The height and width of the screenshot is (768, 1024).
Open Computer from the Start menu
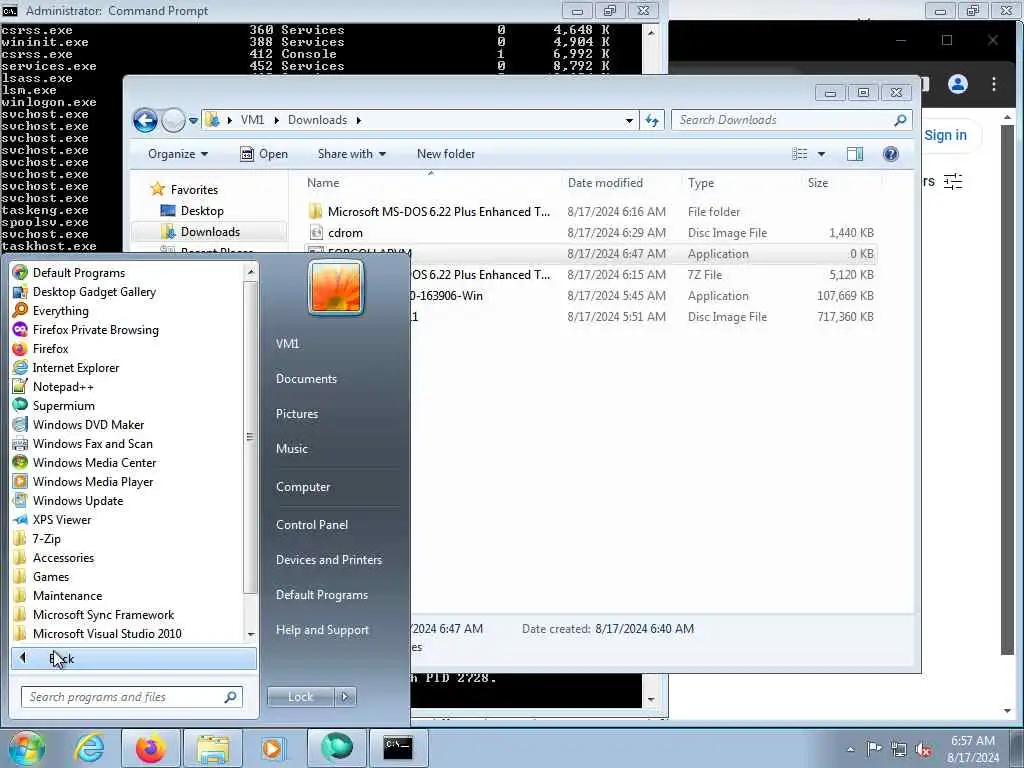click(303, 487)
